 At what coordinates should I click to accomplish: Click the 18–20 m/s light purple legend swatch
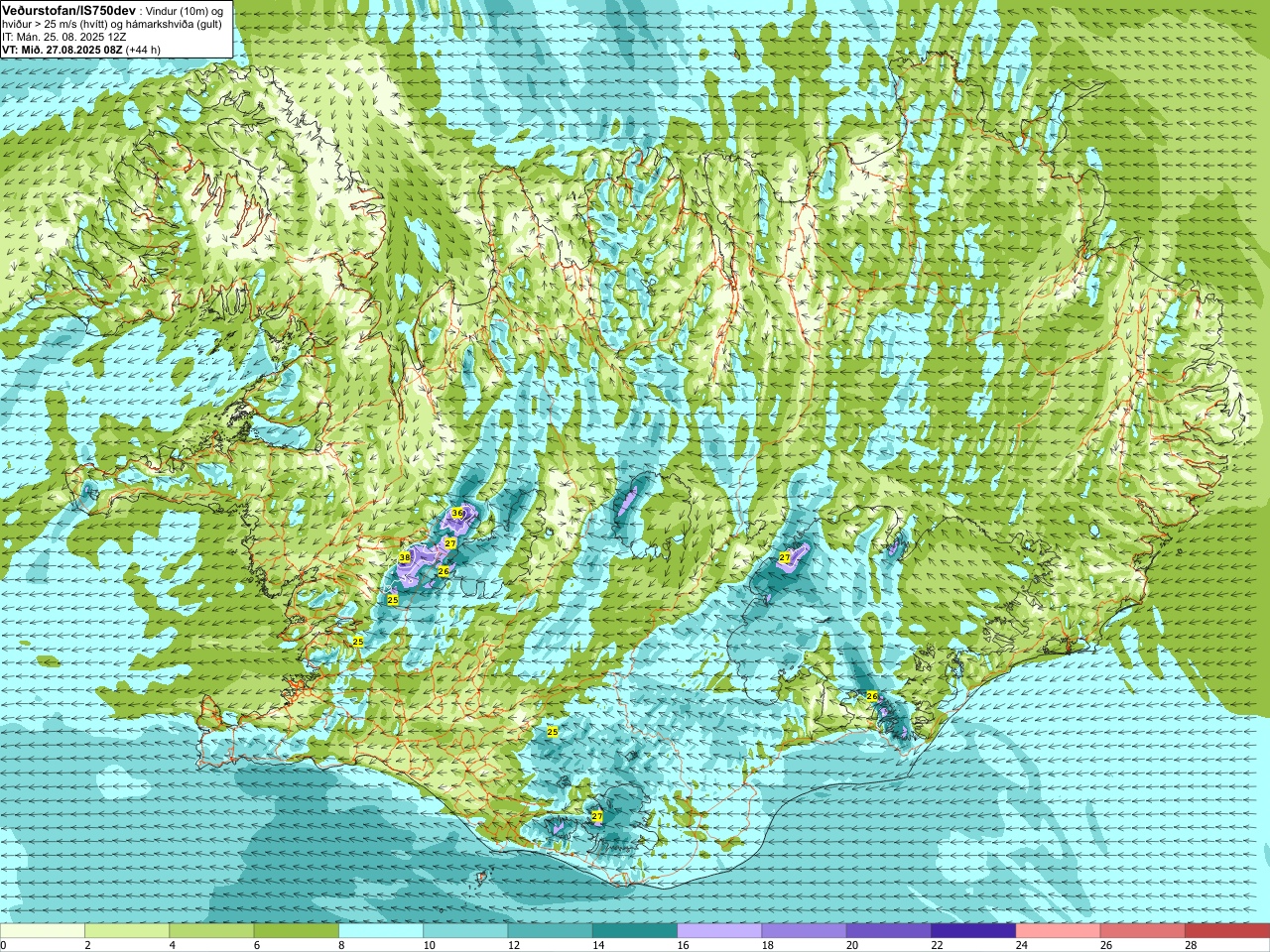(x=805, y=931)
